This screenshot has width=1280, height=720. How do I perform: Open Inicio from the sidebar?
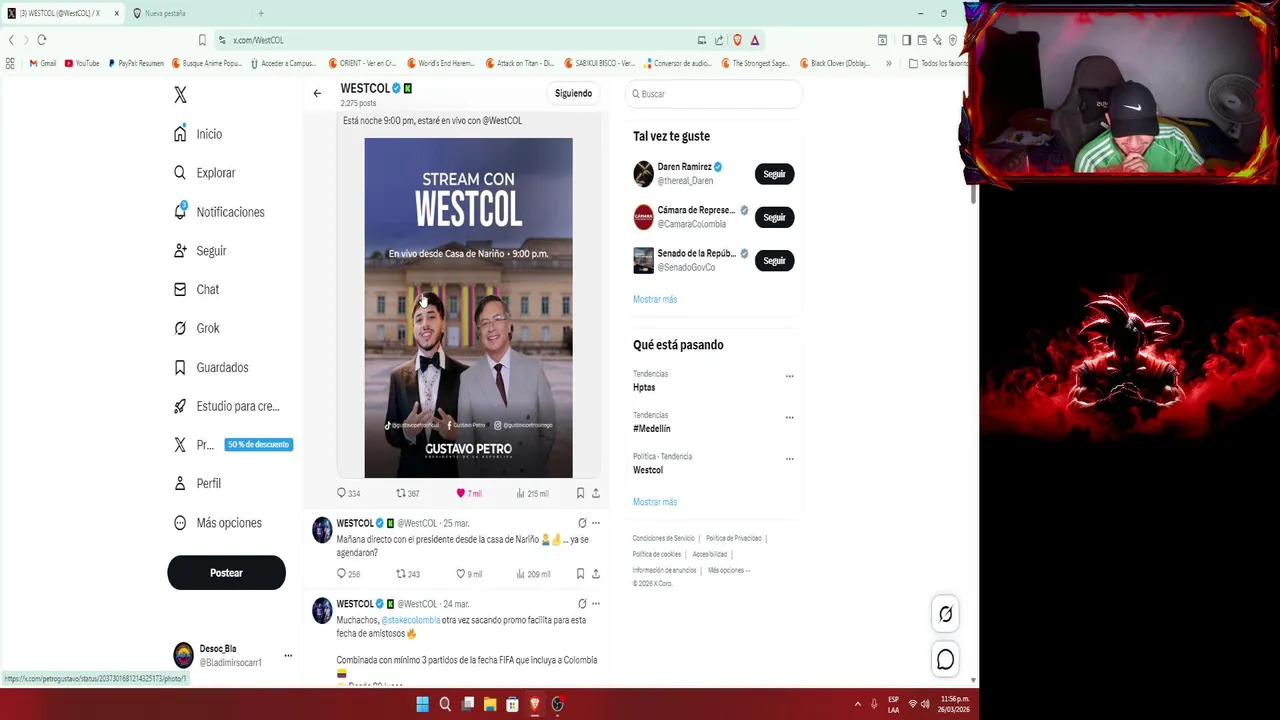(198, 134)
